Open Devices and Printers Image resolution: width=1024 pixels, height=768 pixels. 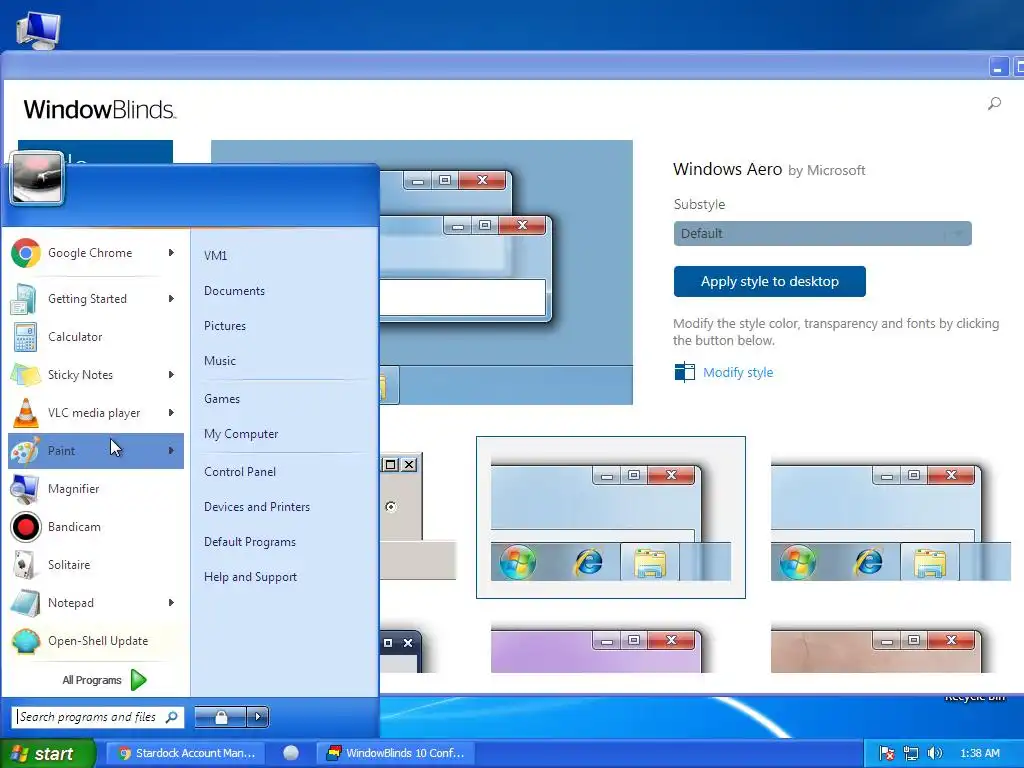coord(257,507)
